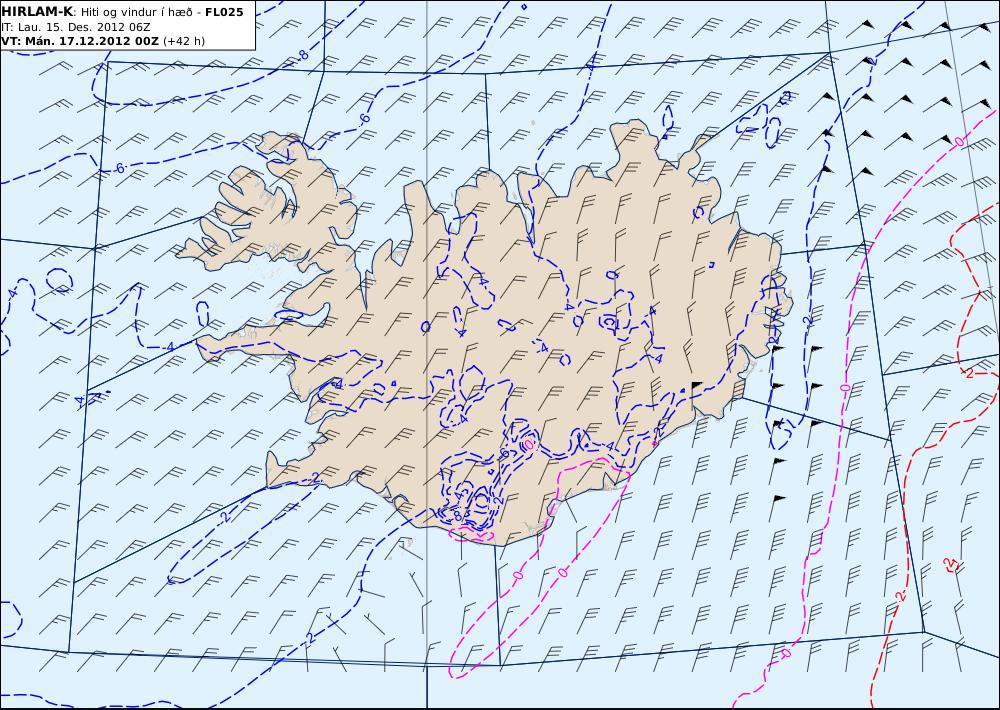Select the "Hiti og vindur í hæð" title text
Viewport: 1000px width, 710px height.
coord(136,12)
